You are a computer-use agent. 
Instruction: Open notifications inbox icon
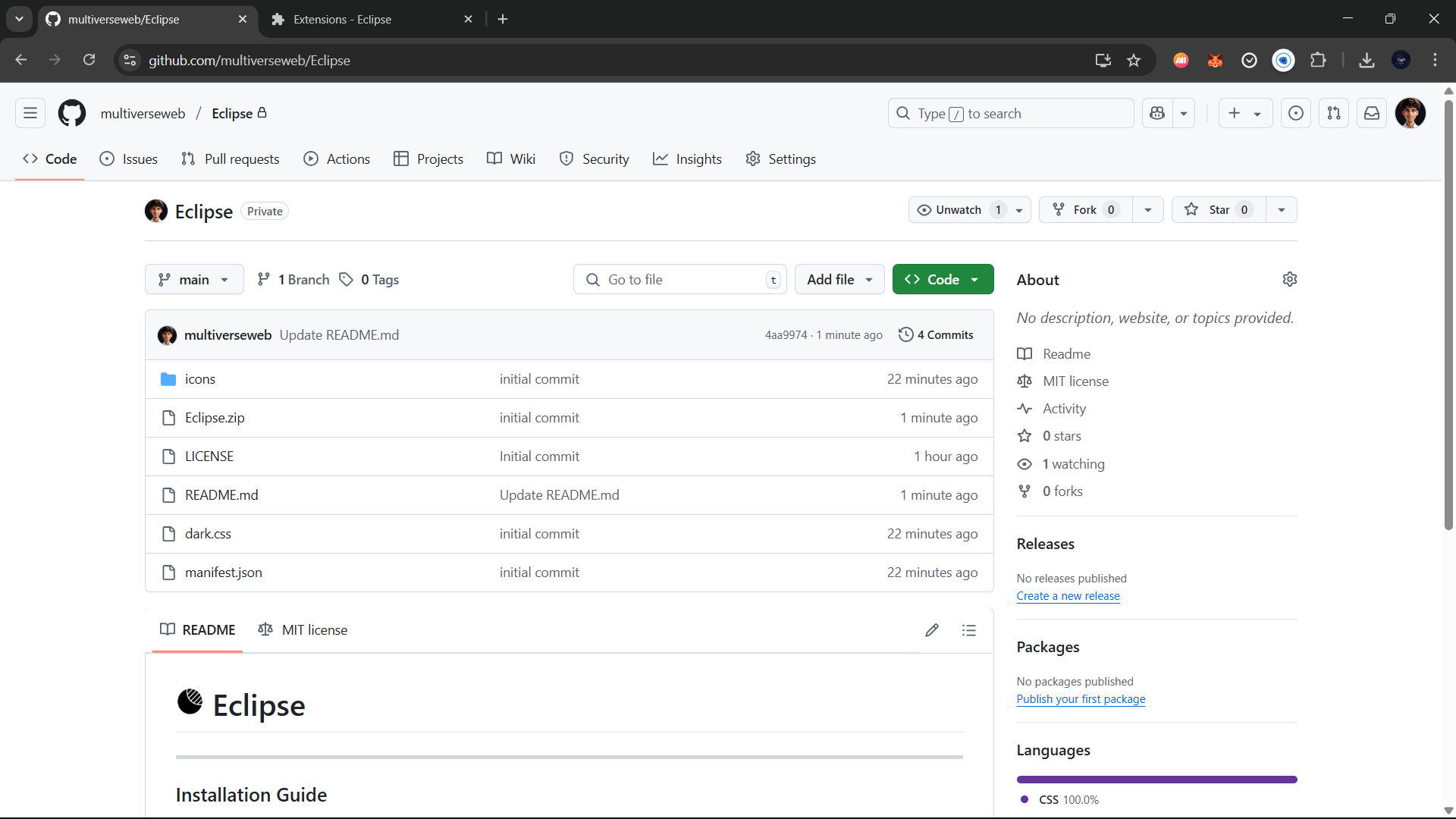point(1372,113)
